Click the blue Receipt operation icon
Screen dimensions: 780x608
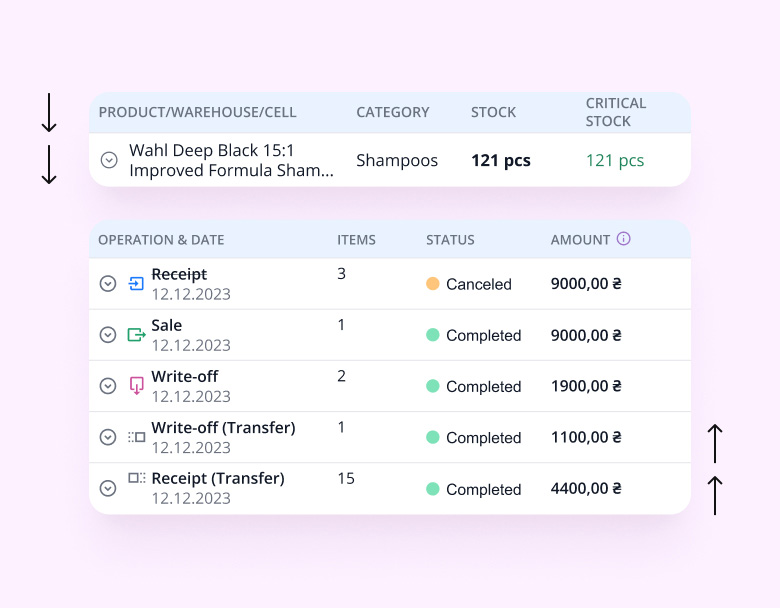tap(137, 284)
